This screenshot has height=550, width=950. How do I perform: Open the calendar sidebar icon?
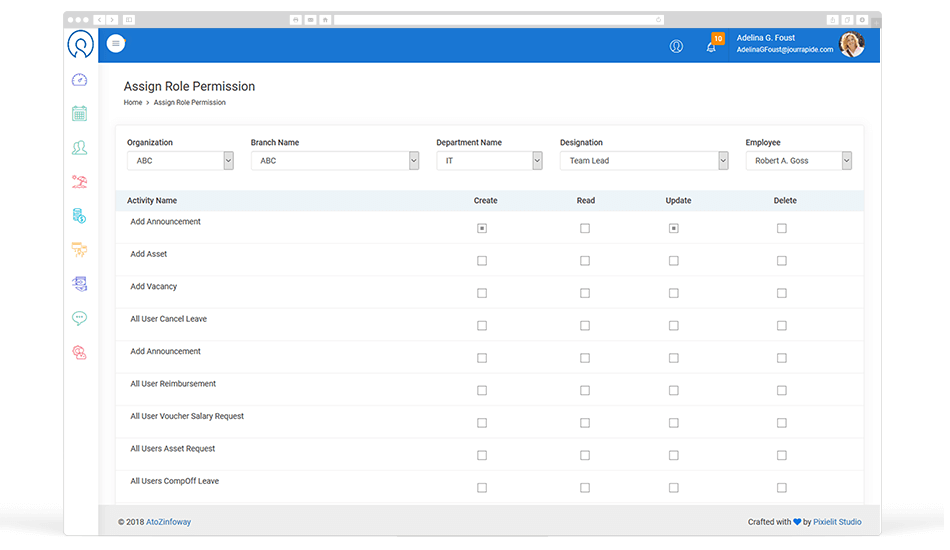79,113
